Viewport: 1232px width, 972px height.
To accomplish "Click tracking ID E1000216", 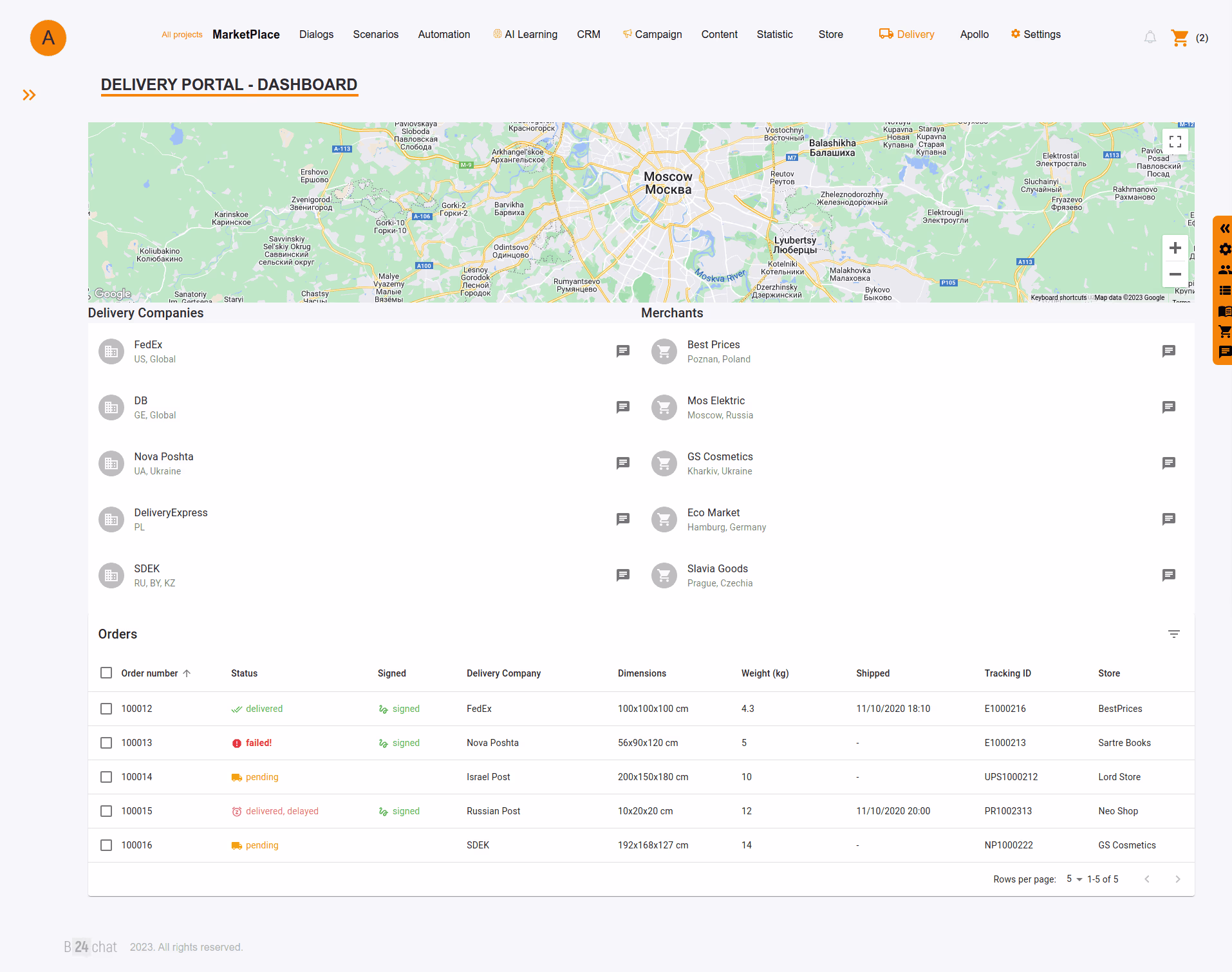I will 1005,709.
